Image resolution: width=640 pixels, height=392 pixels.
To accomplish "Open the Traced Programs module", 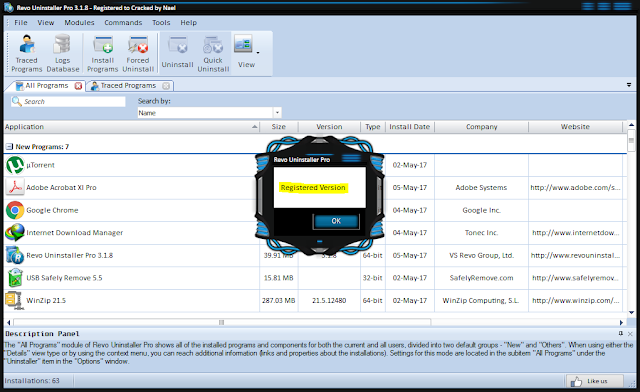I will [27, 53].
